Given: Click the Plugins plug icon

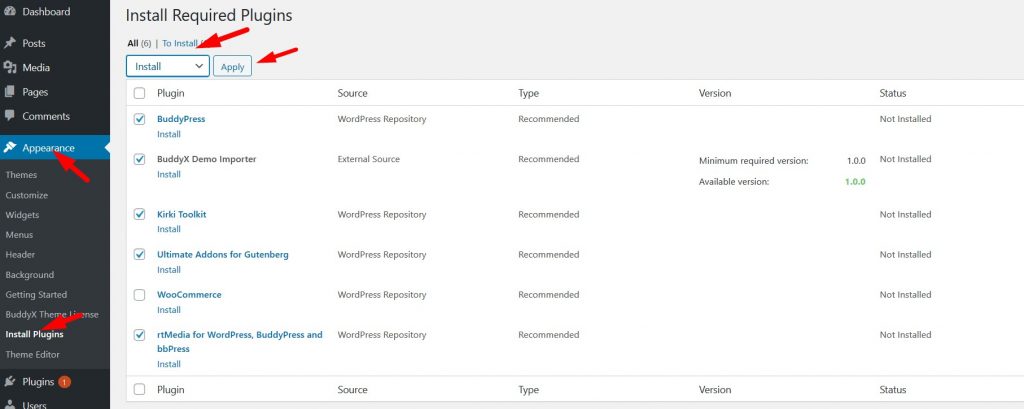Looking at the screenshot, I should (x=10, y=382).
